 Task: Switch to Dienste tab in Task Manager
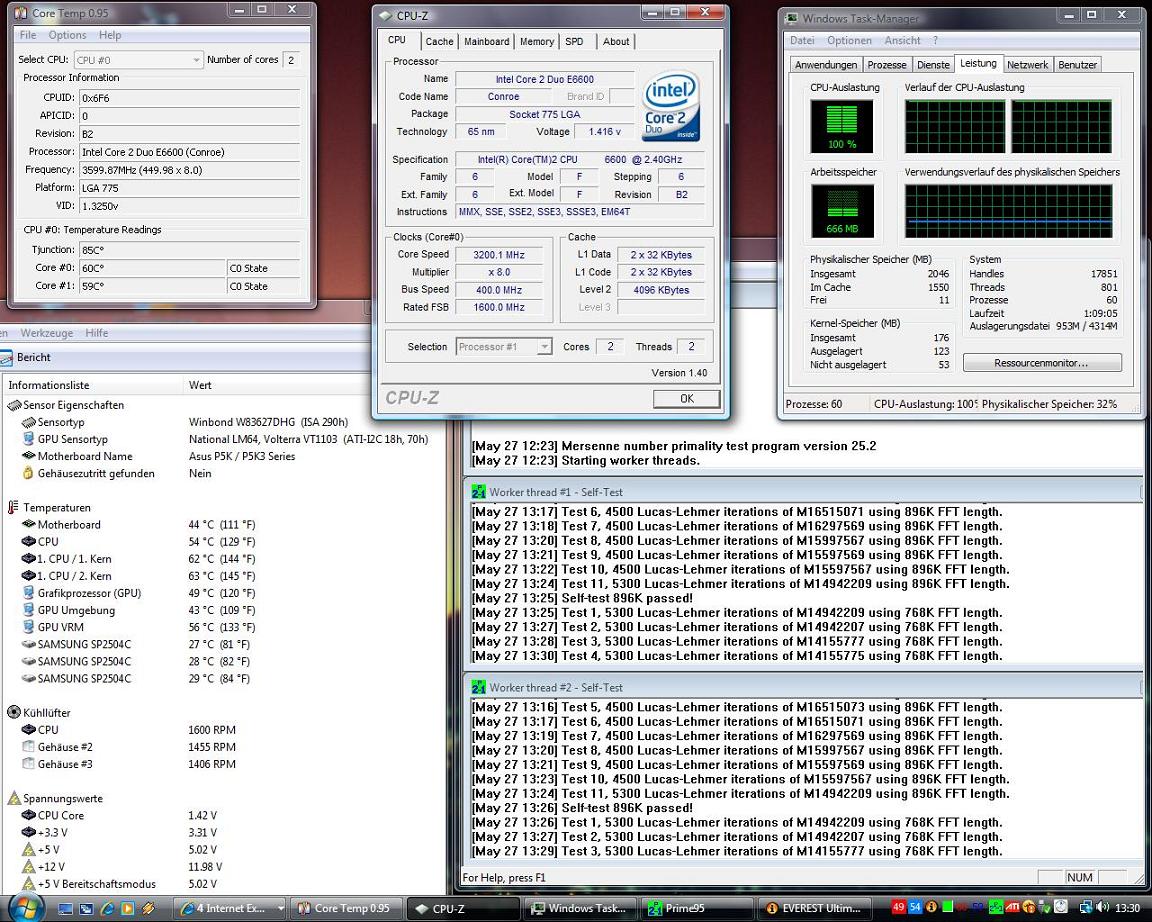[933, 65]
